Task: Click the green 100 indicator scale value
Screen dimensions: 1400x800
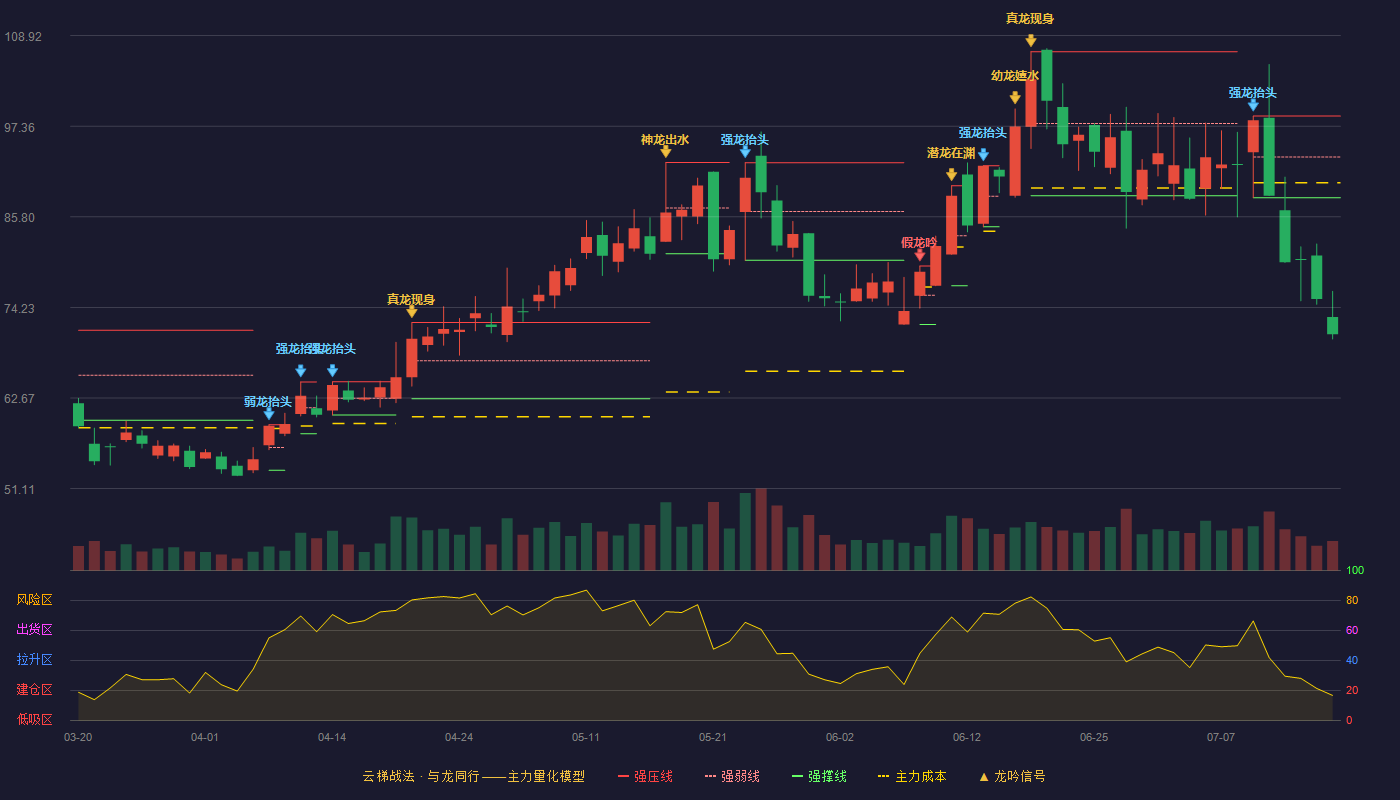Action: pyautogui.click(x=1355, y=570)
